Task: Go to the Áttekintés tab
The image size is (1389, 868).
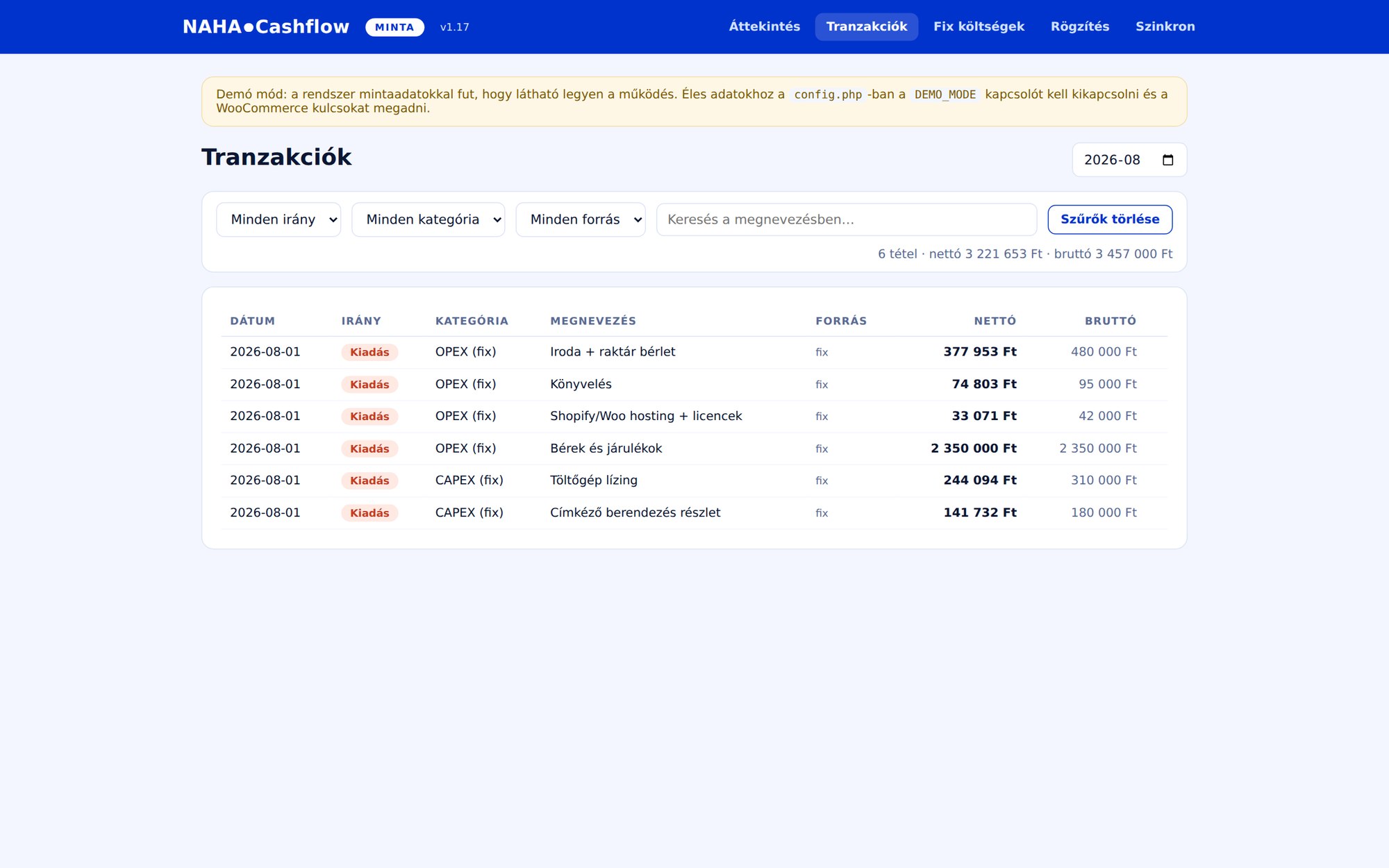Action: [764, 26]
